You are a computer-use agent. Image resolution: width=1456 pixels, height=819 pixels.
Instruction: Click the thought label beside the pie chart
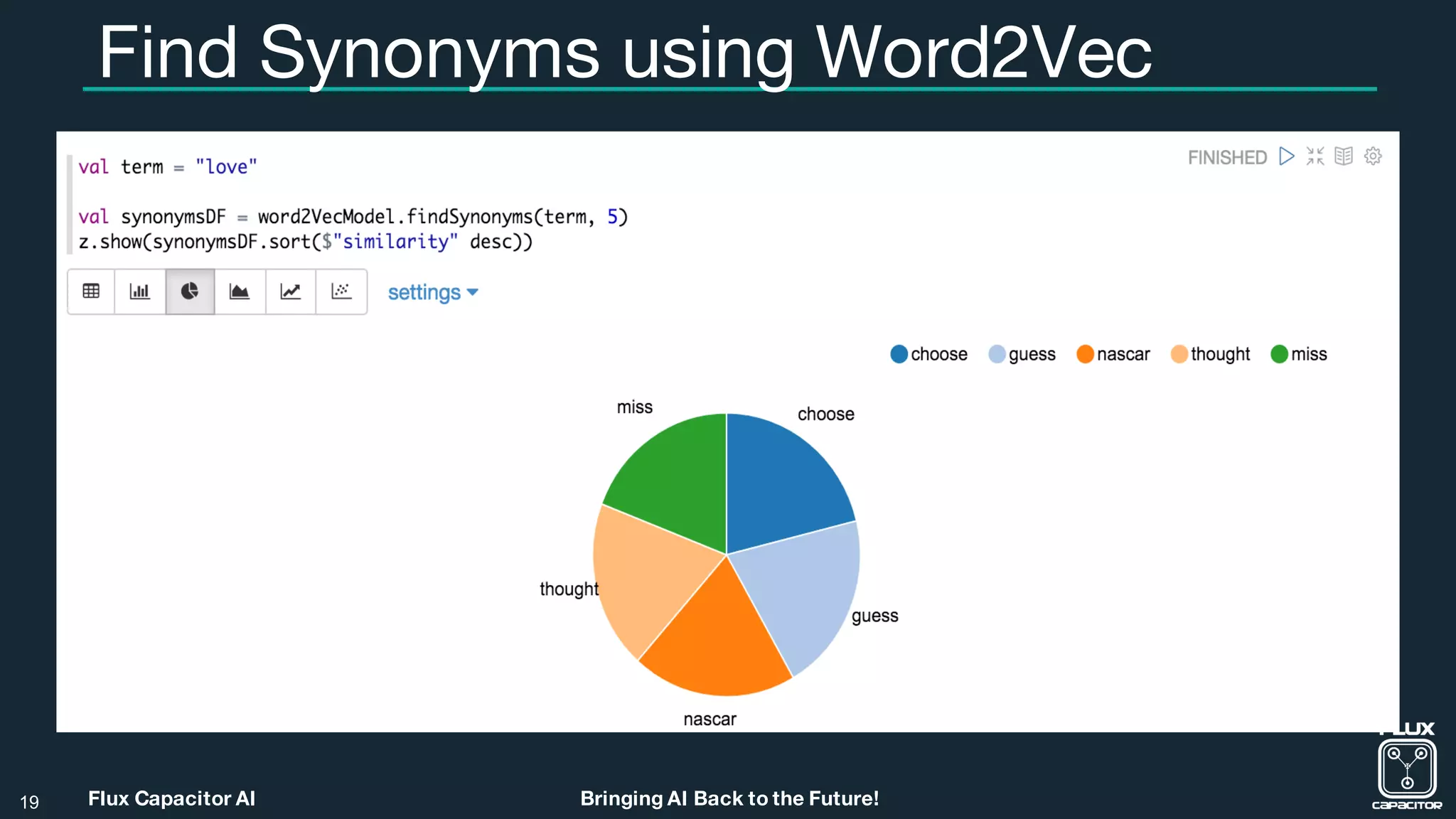pos(569,589)
